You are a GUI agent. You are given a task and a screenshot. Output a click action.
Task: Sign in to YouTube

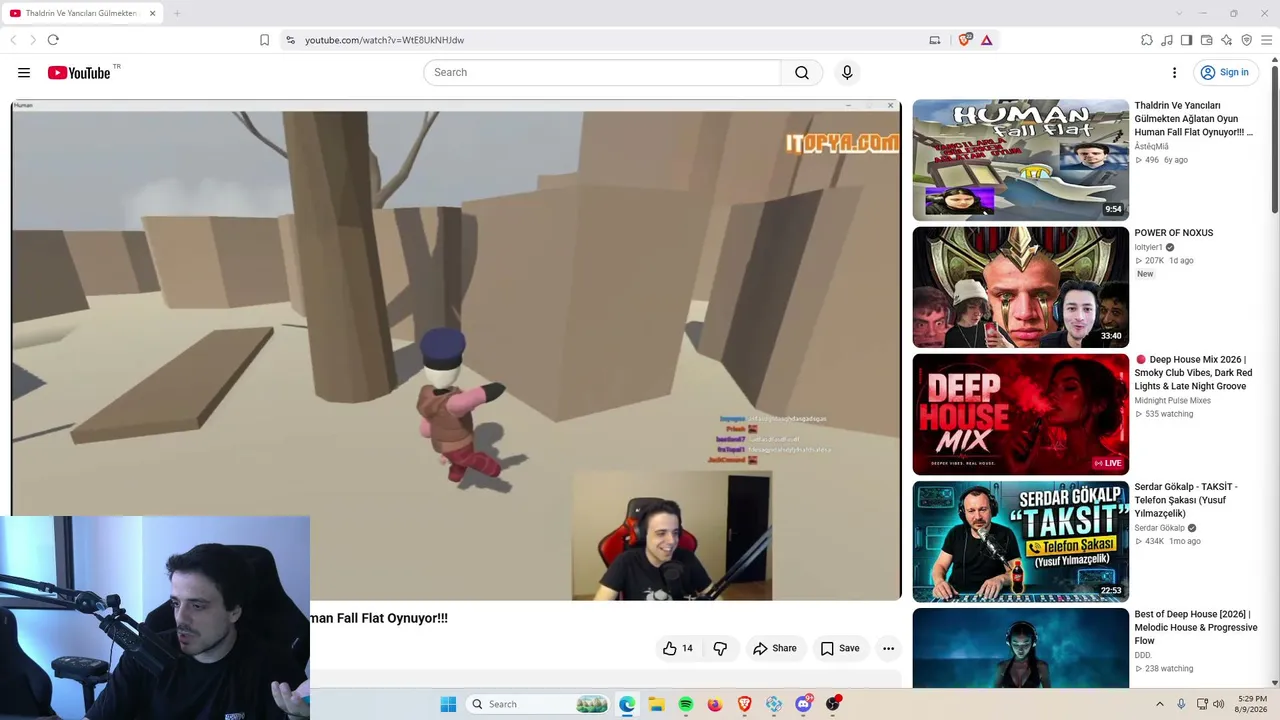pos(1225,72)
